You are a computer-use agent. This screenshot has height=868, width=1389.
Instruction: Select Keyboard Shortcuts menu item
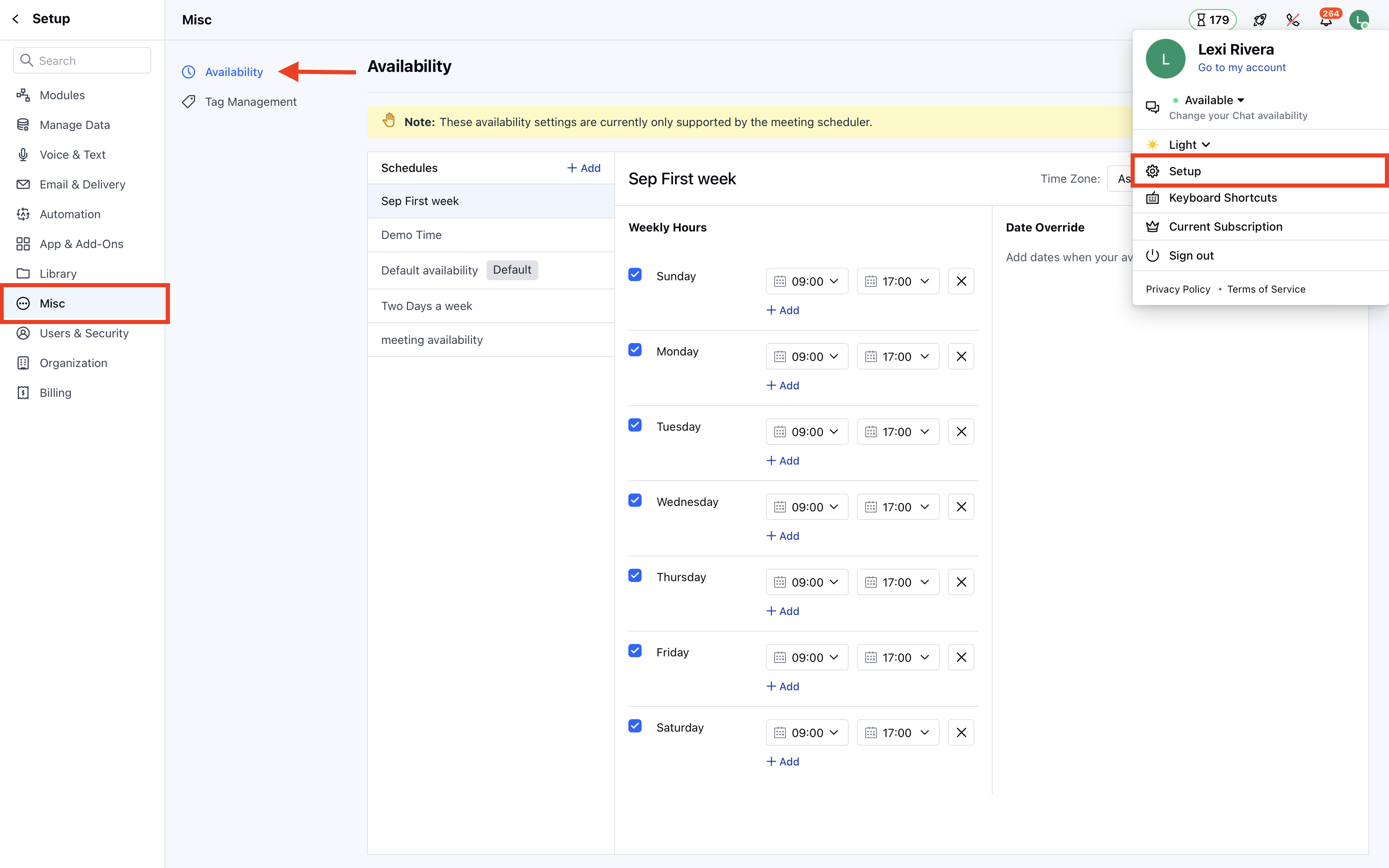1222,198
